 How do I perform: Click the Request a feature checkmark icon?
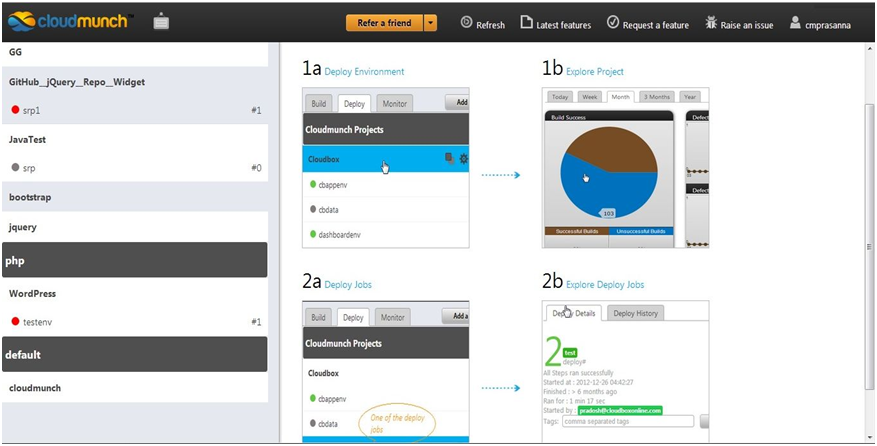(613, 22)
